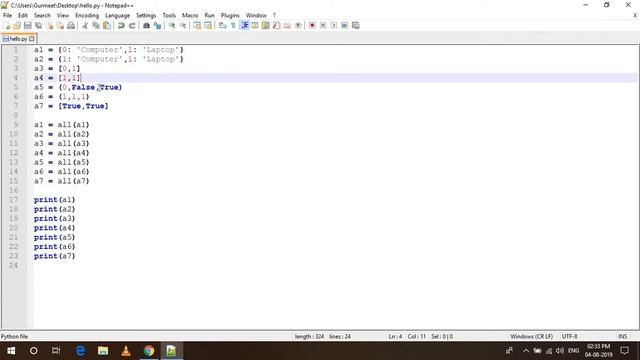Open the Tools menu

point(169,15)
